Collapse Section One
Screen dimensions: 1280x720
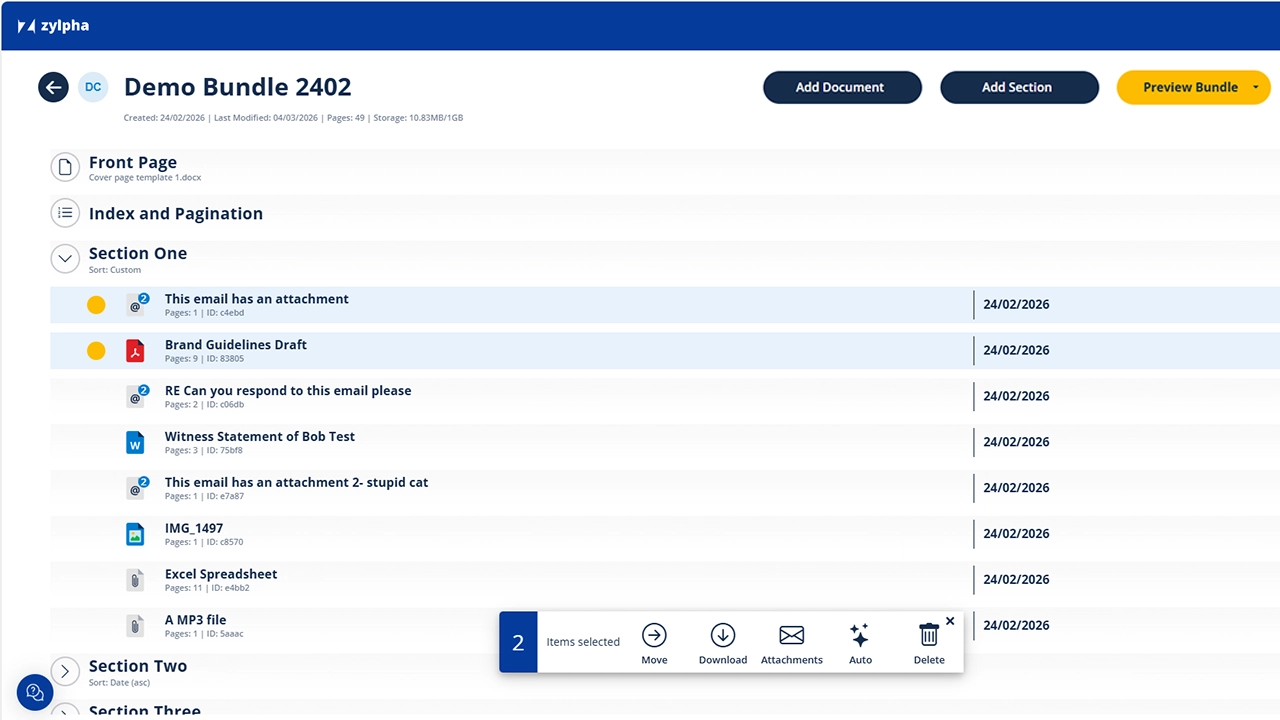pyautogui.click(x=65, y=258)
